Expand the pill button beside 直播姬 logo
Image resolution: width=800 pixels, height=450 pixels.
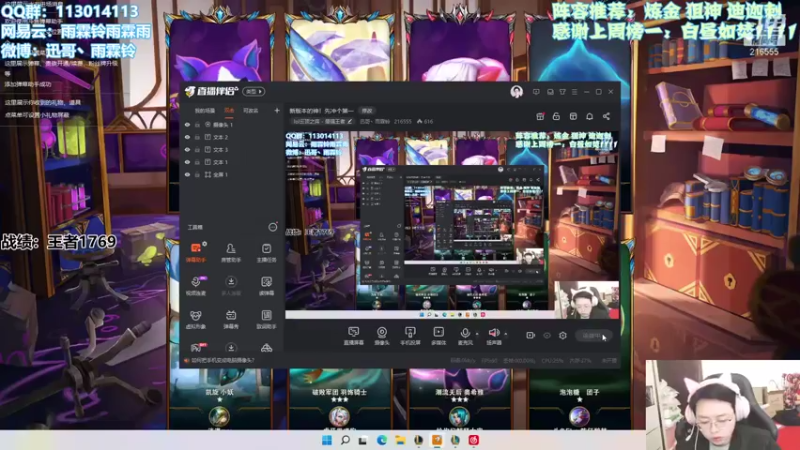click(x=254, y=91)
